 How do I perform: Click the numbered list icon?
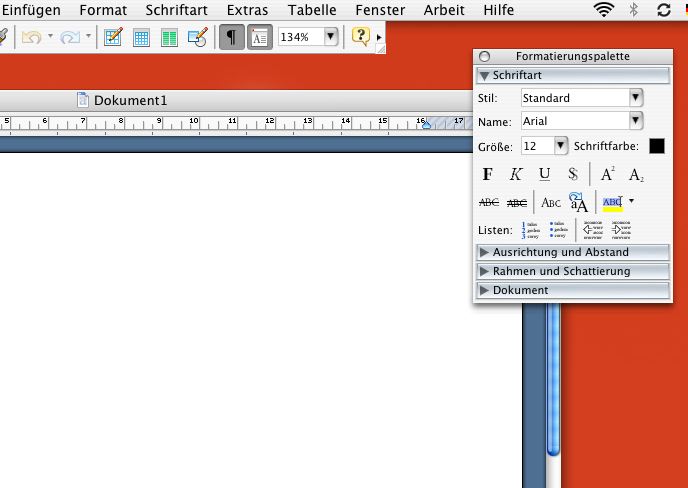(x=530, y=230)
